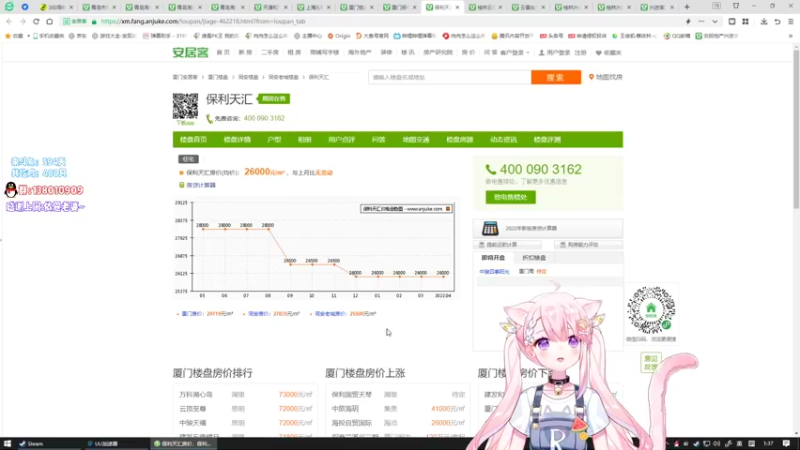800x450 pixels.
Task: Open the 收藏夹 heart link
Action: click(x=609, y=53)
